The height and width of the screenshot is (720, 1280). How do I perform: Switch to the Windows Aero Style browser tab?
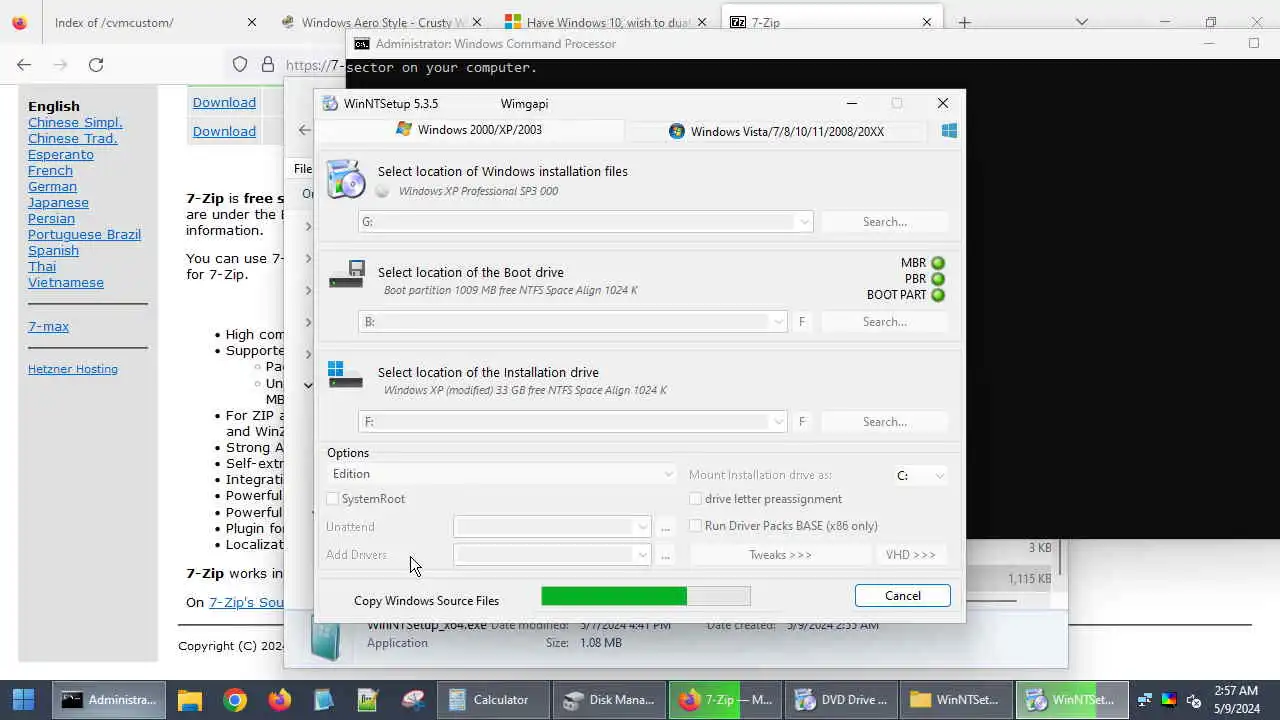[x=380, y=22]
